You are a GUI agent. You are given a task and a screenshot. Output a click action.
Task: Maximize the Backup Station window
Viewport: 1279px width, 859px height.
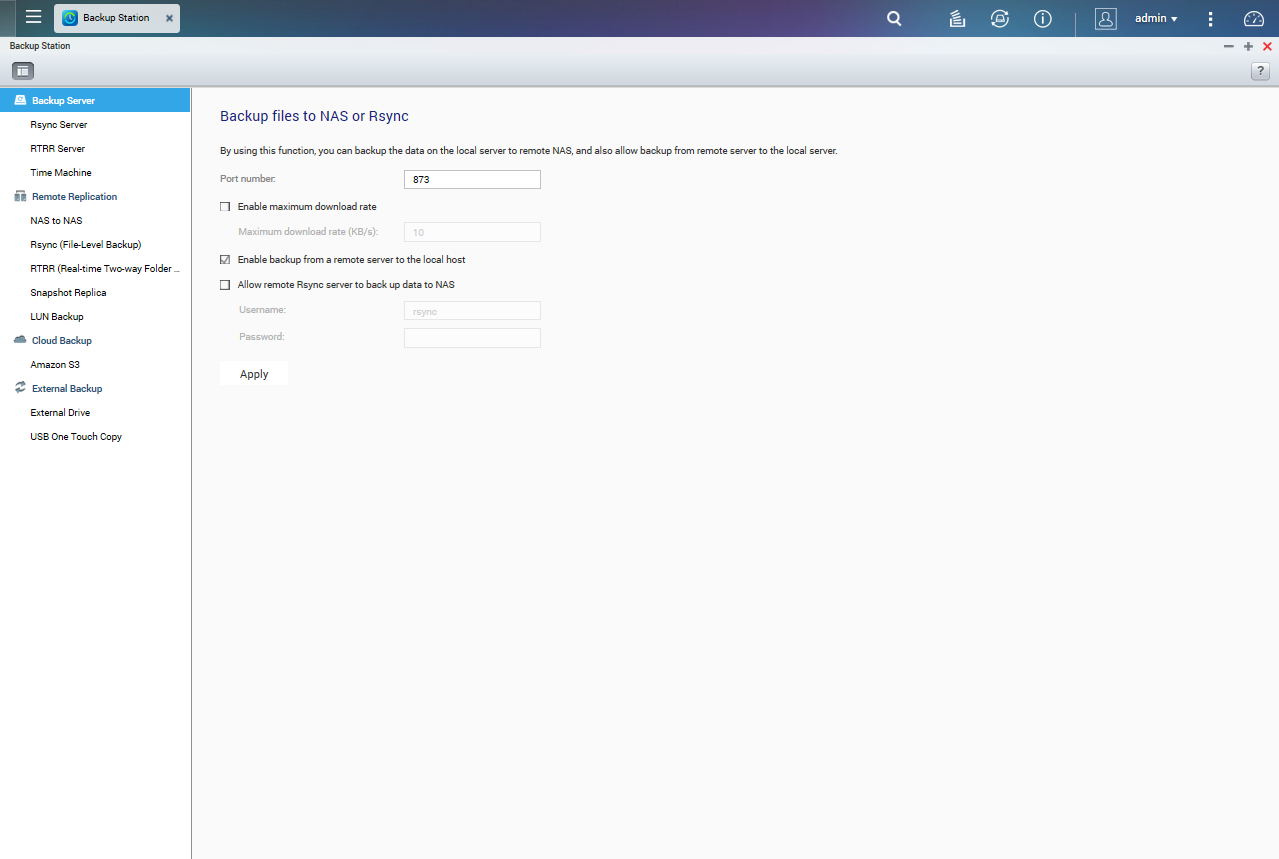point(1248,47)
